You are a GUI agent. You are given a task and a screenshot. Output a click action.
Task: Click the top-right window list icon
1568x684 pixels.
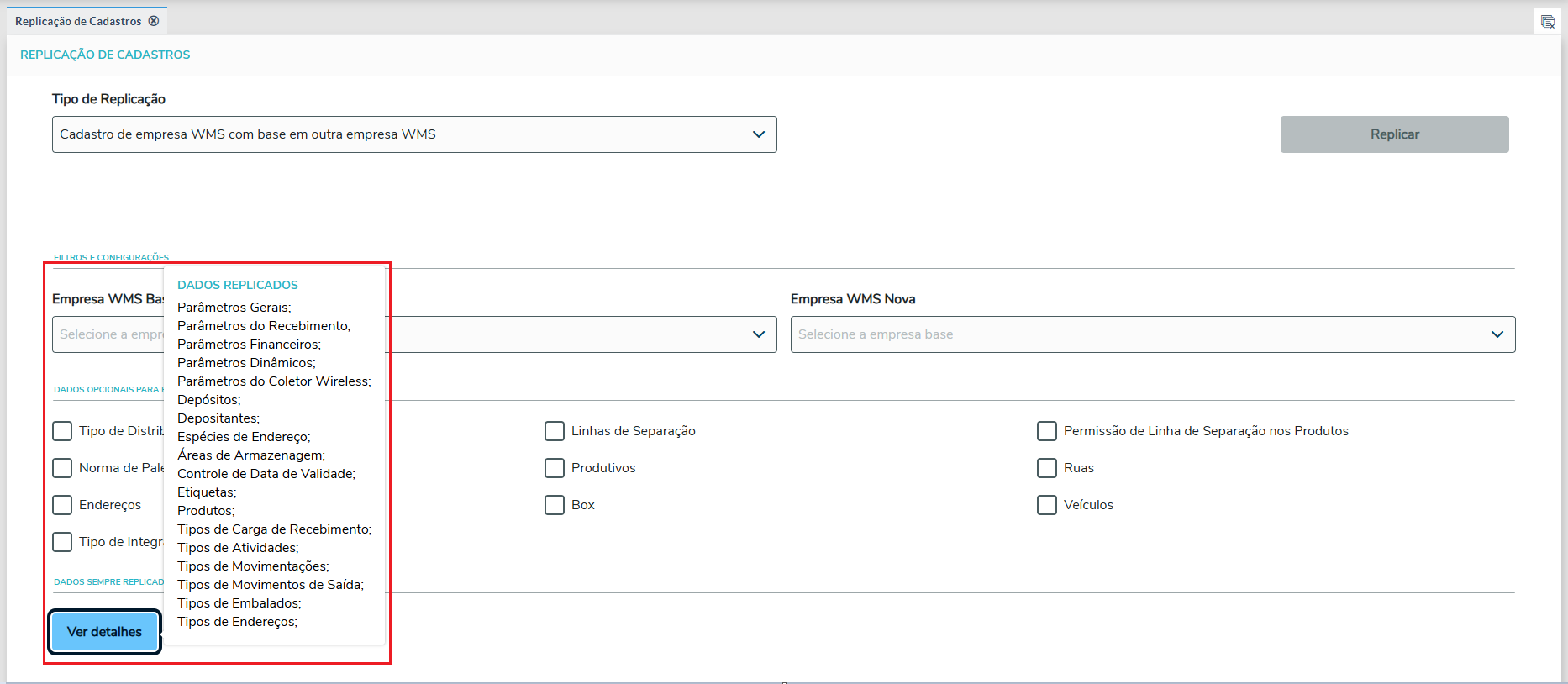pos(1547,22)
